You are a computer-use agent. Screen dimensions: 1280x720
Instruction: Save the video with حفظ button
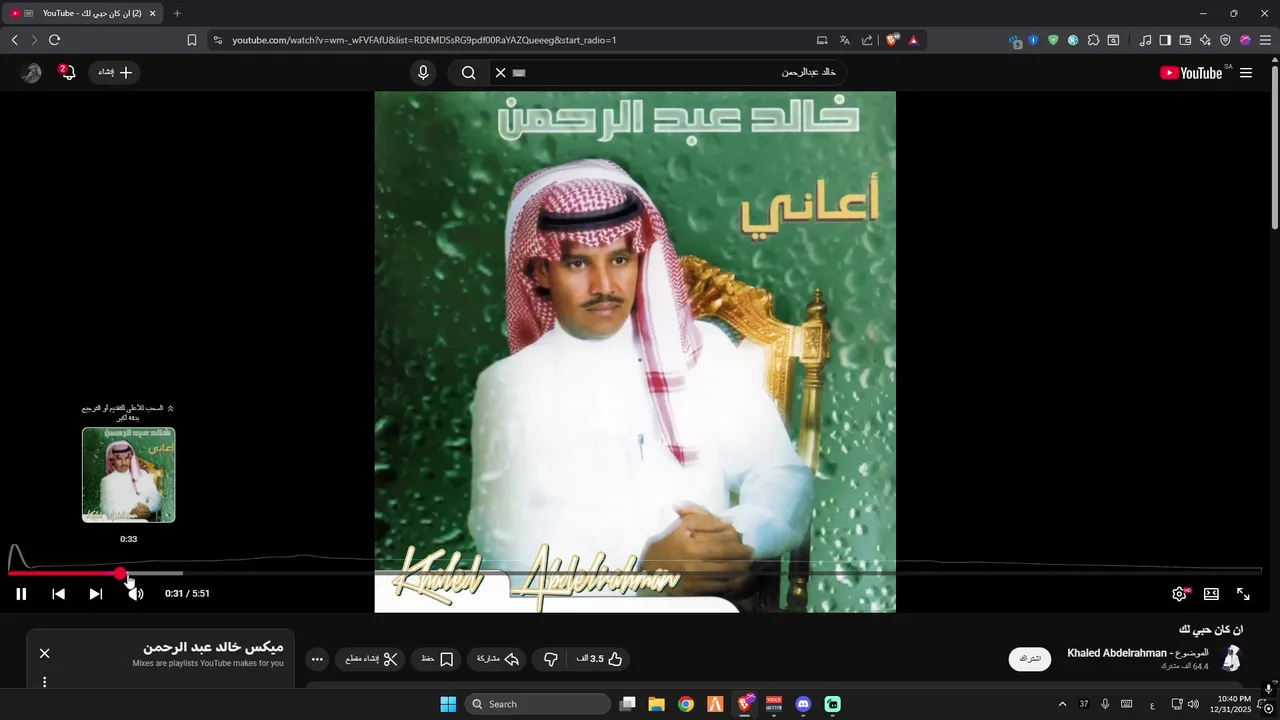pos(437,659)
